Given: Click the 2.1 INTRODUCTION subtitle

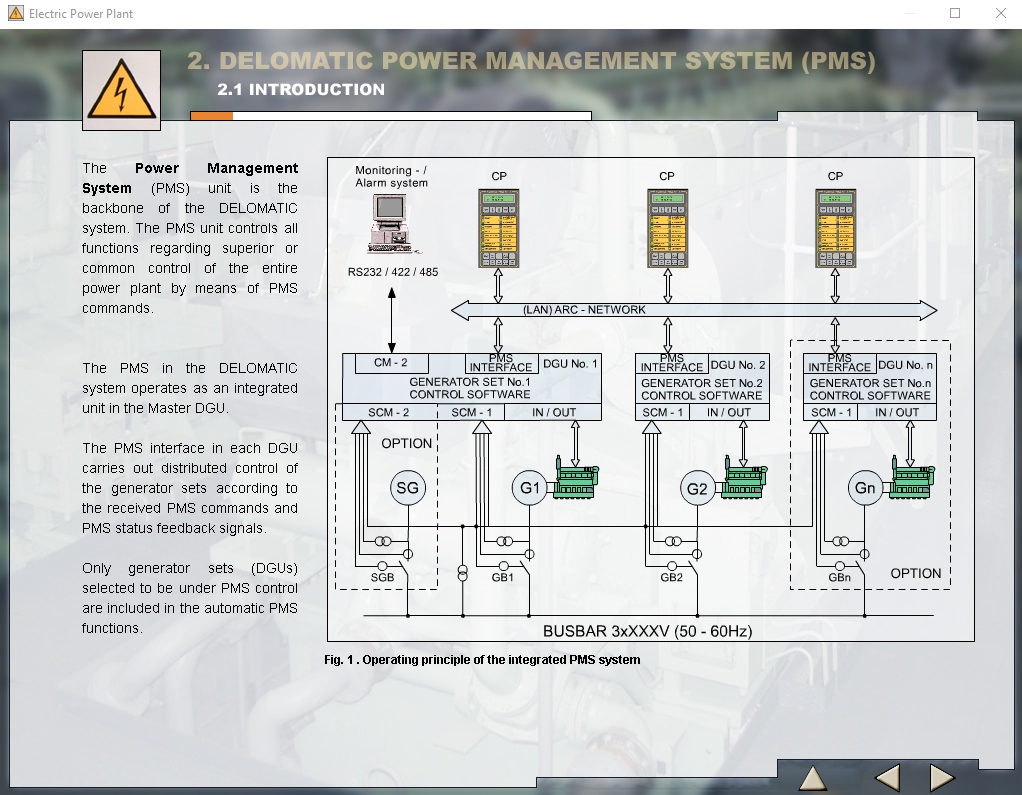Looking at the screenshot, I should (301, 89).
